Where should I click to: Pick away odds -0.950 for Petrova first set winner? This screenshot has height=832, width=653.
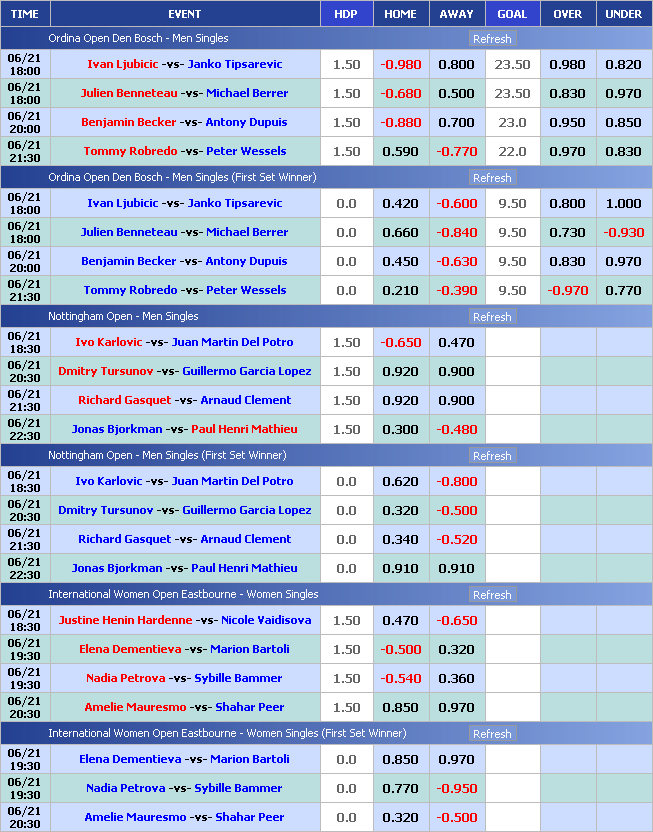point(456,788)
